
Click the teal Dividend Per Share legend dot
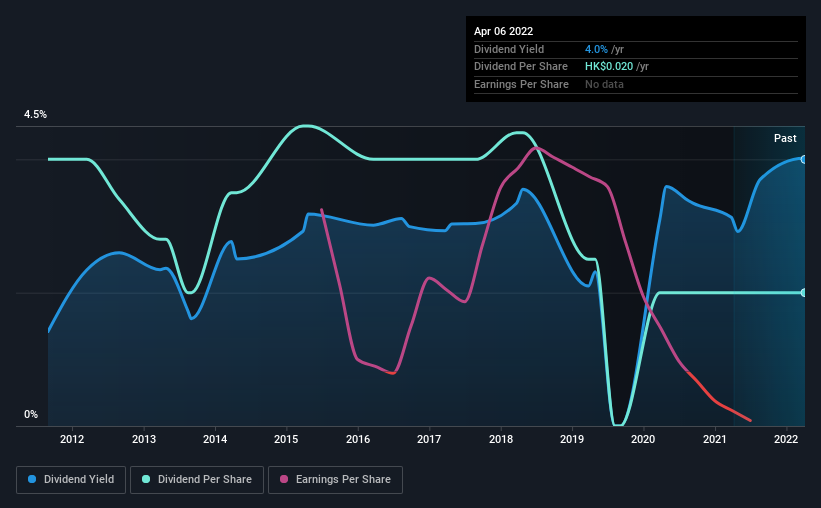click(x=146, y=479)
